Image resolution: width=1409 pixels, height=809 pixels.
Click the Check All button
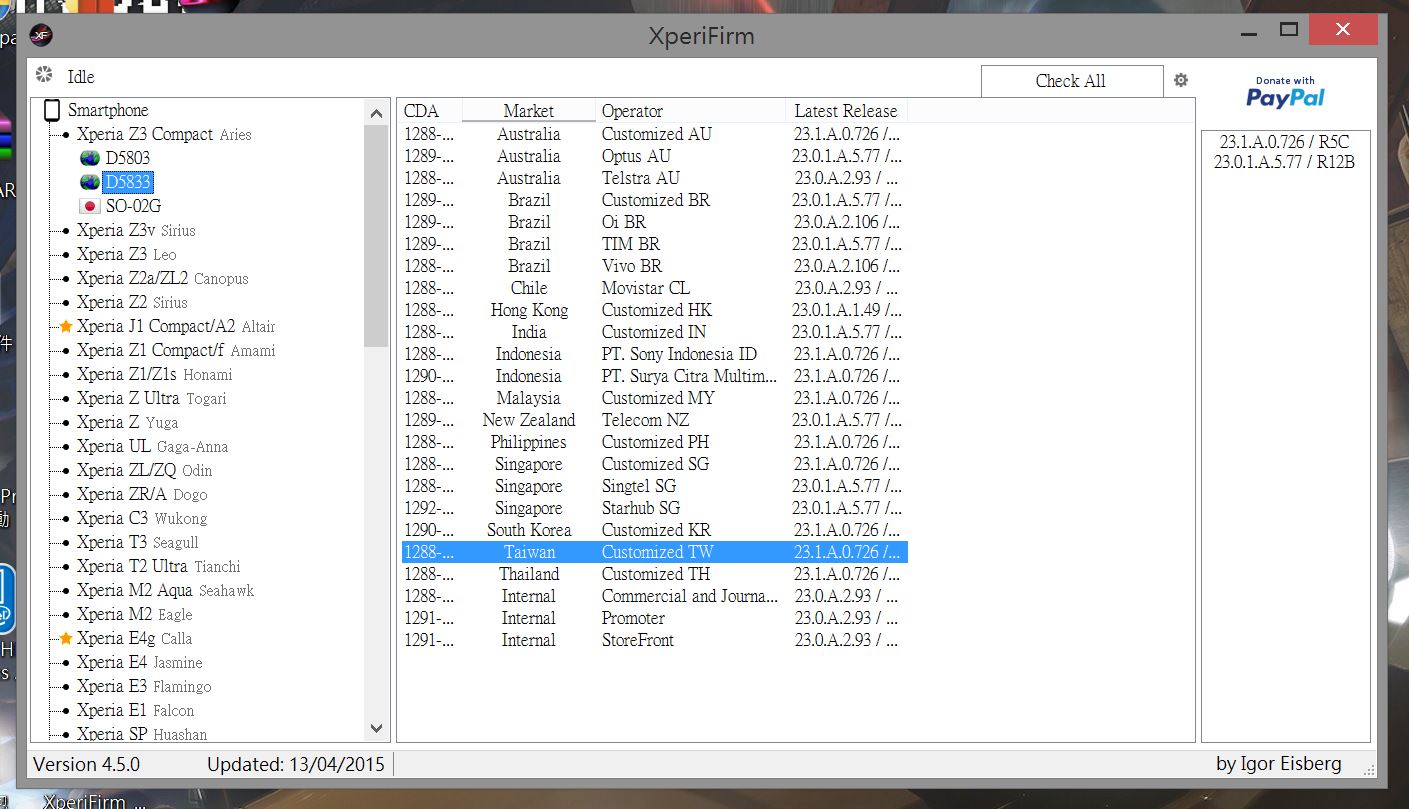[1072, 81]
